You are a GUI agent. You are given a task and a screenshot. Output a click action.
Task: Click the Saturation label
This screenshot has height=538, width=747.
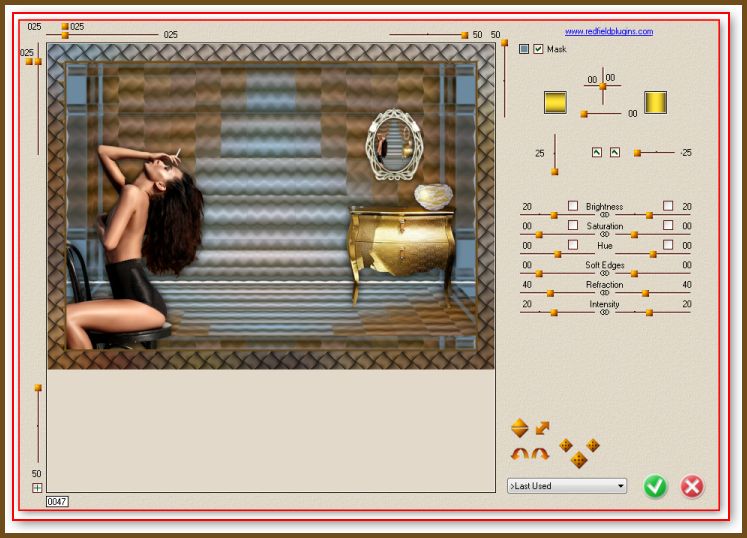[605, 226]
